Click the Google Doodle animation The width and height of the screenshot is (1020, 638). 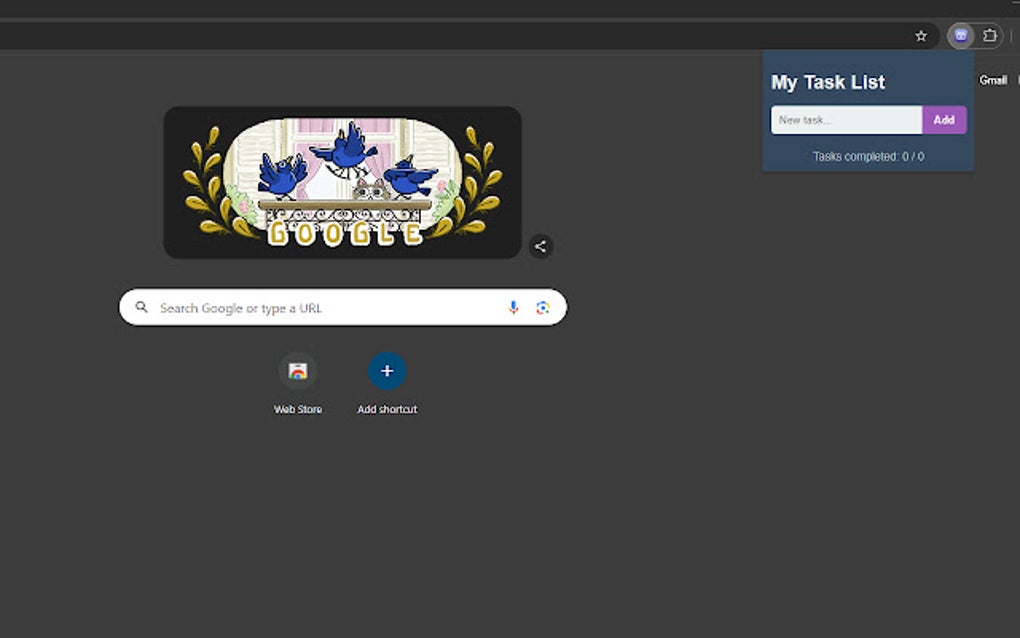[342, 182]
